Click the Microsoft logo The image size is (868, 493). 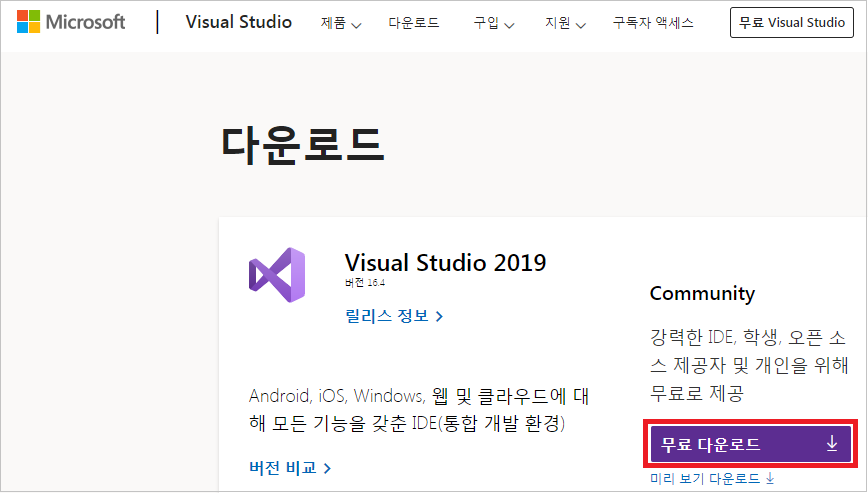pos(71,22)
